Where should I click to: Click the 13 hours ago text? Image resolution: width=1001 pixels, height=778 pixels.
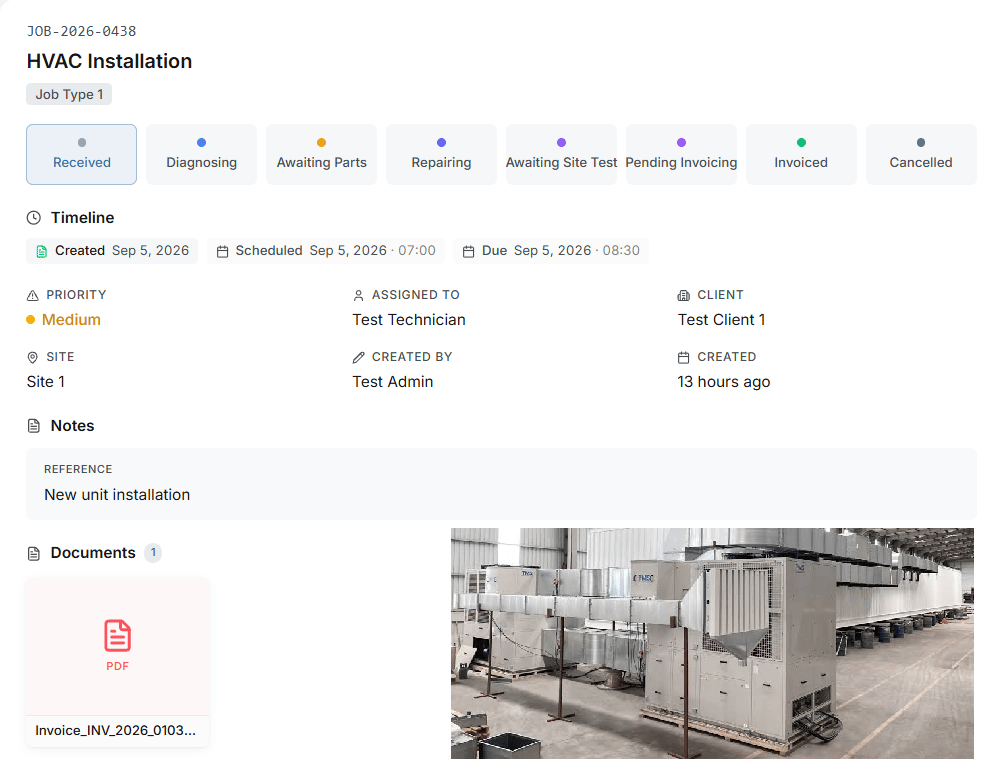(x=724, y=382)
